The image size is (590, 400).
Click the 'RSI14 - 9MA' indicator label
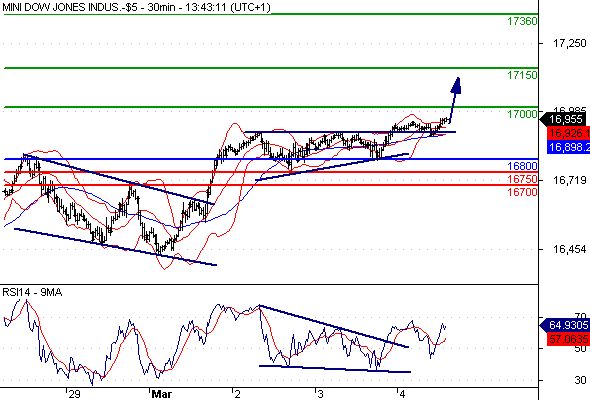click(x=32, y=292)
